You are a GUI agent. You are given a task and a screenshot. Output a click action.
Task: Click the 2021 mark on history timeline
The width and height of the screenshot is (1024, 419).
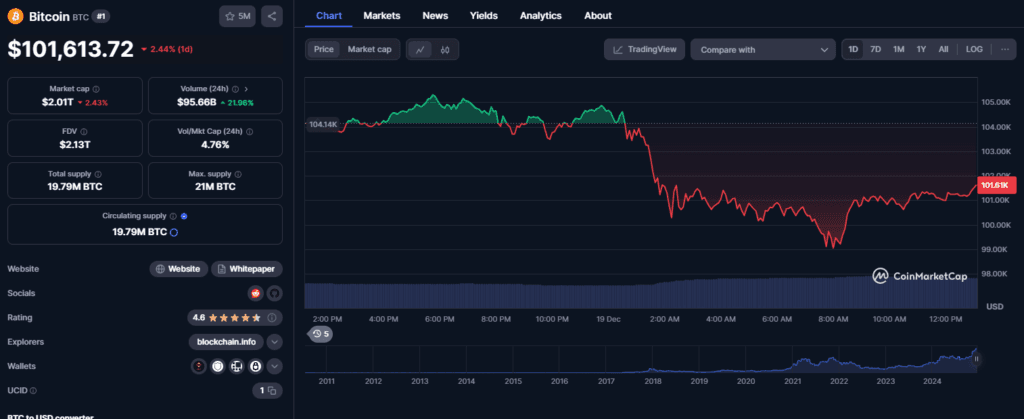pyautogui.click(x=792, y=381)
